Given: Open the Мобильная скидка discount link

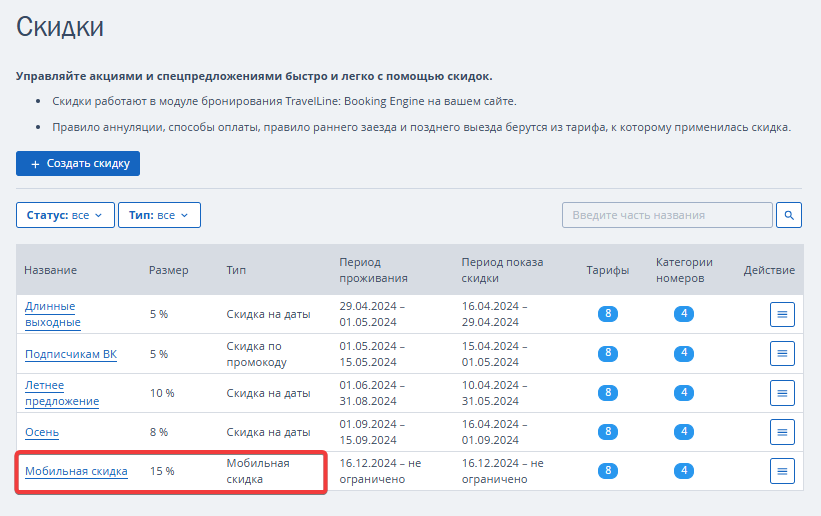Looking at the screenshot, I should (76, 471).
